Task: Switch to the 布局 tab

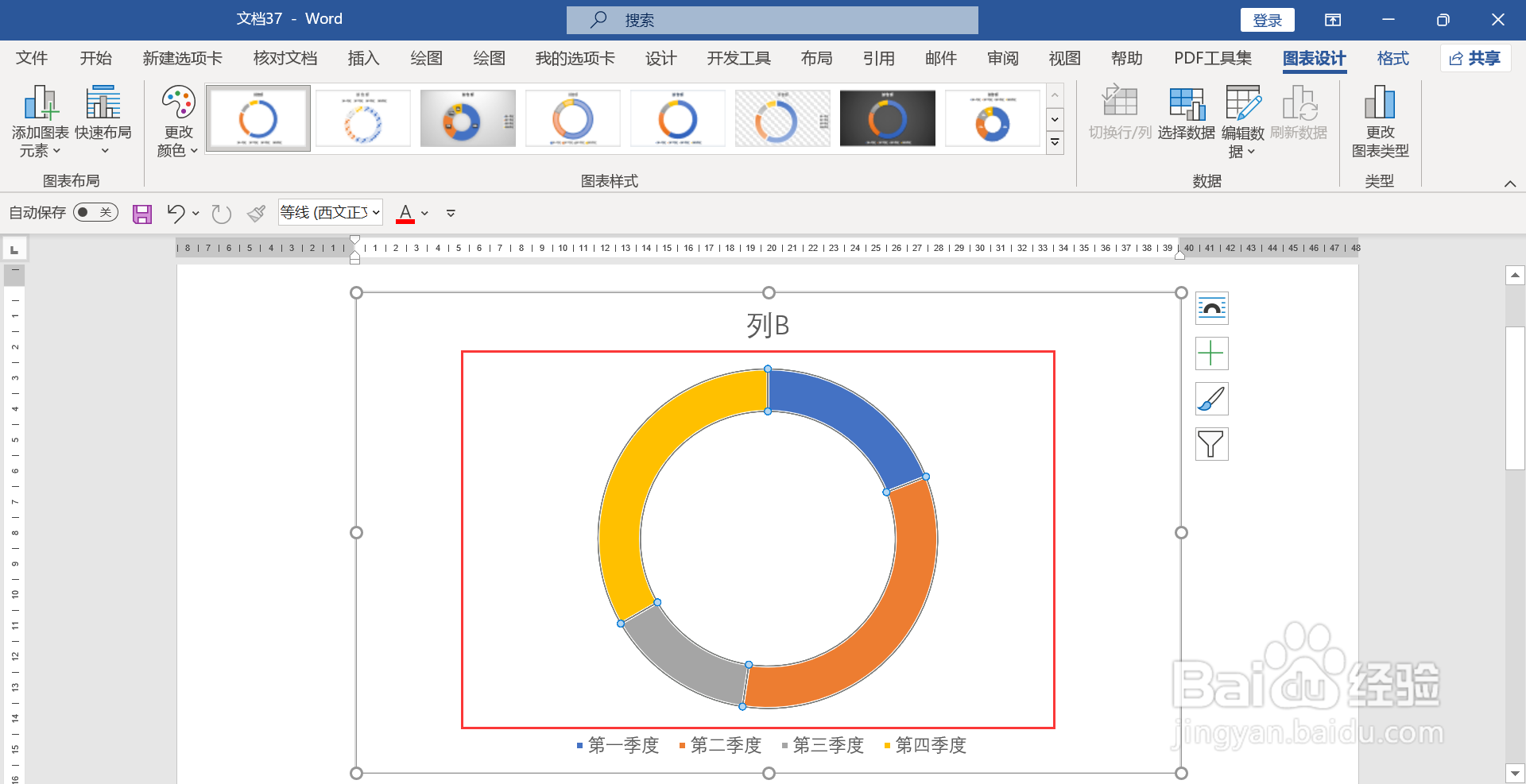Action: pos(816,58)
